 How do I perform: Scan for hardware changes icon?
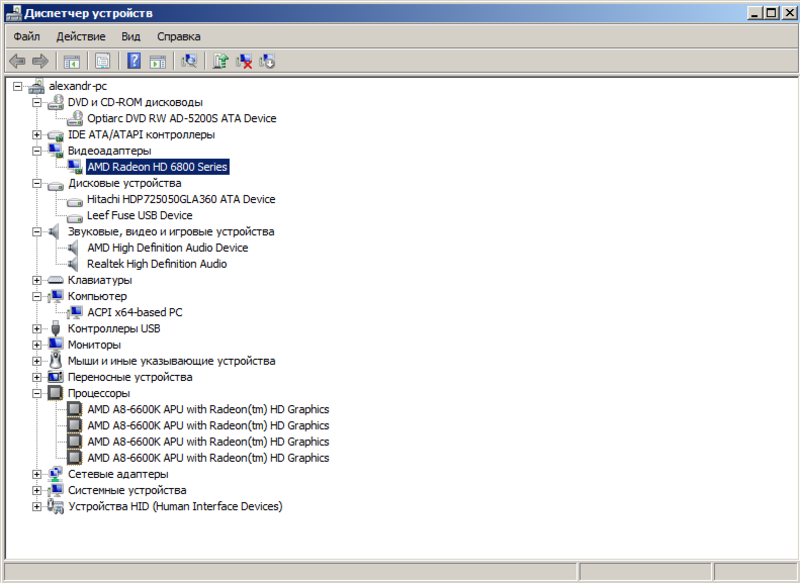(189, 62)
